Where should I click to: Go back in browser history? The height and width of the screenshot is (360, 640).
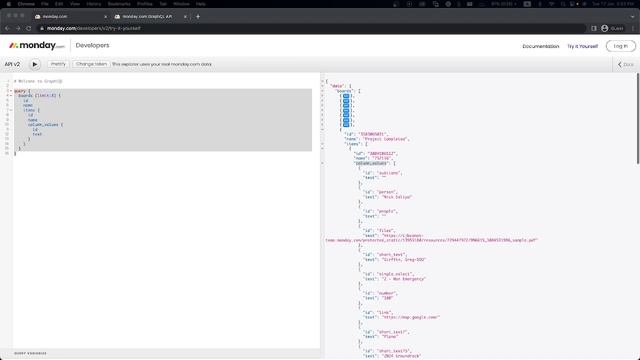coord(7,28)
